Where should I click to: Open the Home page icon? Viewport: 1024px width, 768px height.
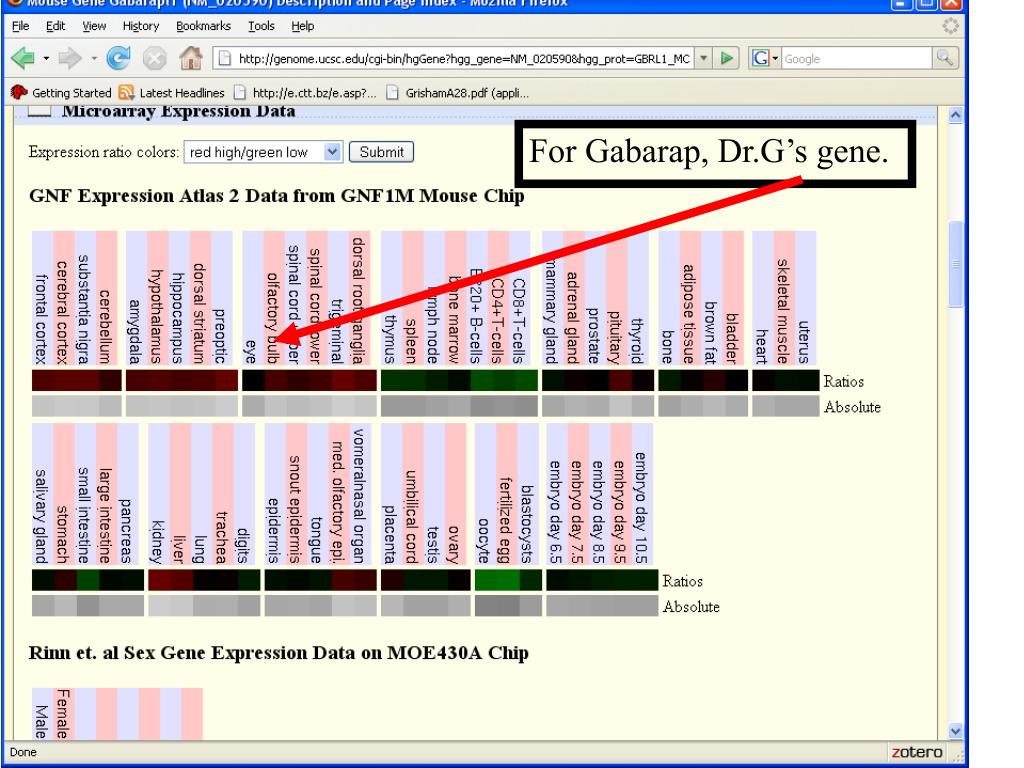tap(191, 58)
